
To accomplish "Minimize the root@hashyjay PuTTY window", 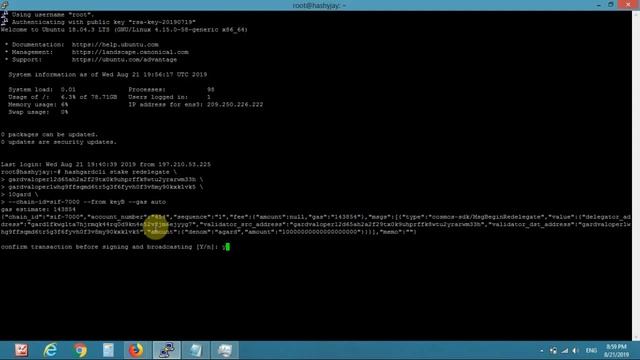I will 598,4.
